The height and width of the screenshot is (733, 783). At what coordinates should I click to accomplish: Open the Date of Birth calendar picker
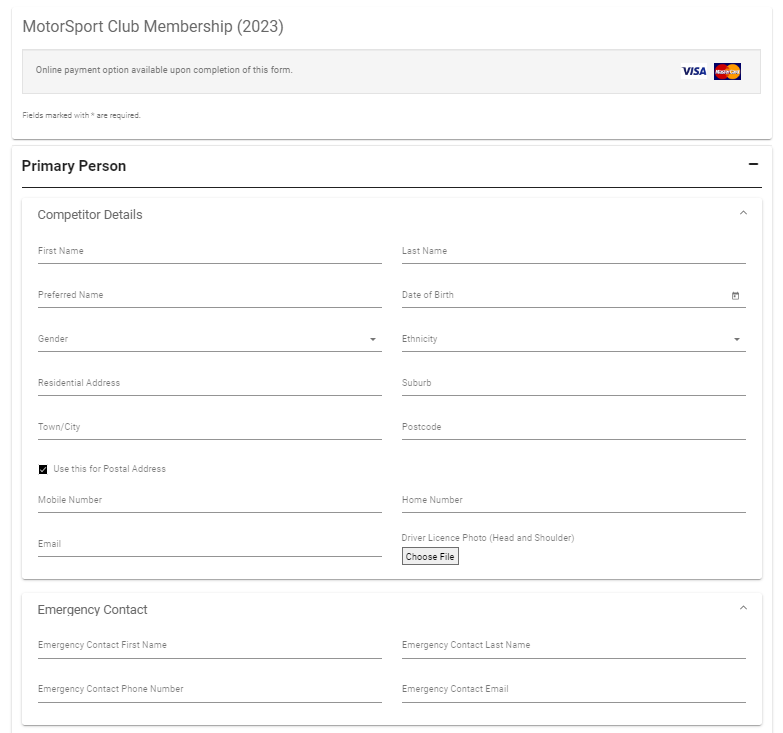point(735,296)
